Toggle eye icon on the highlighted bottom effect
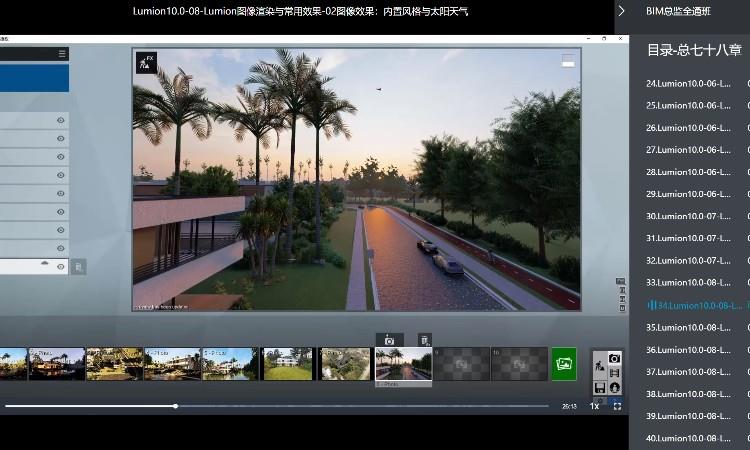The image size is (750, 450). click(61, 267)
